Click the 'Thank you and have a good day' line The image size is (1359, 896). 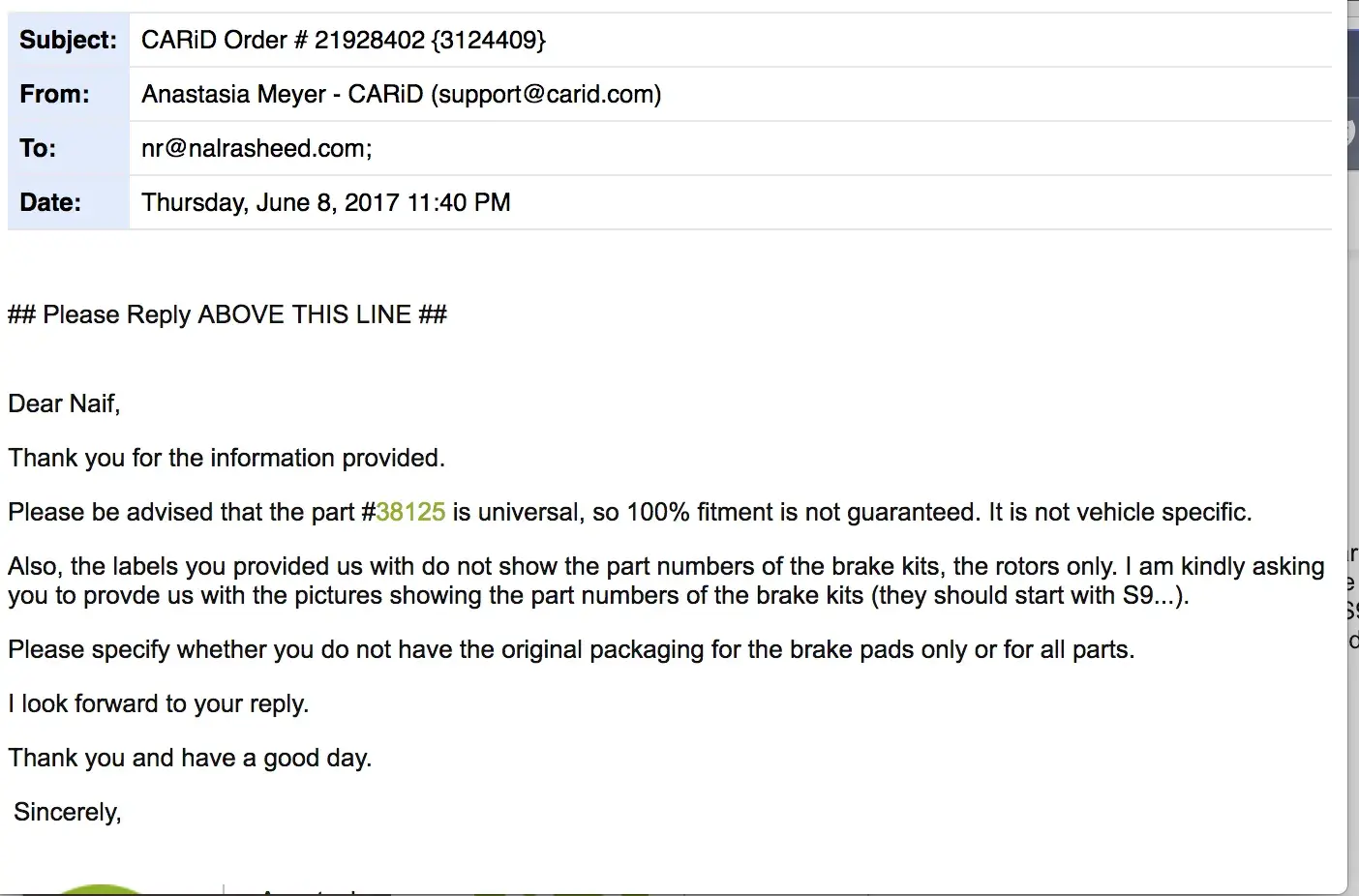pyautogui.click(x=190, y=758)
